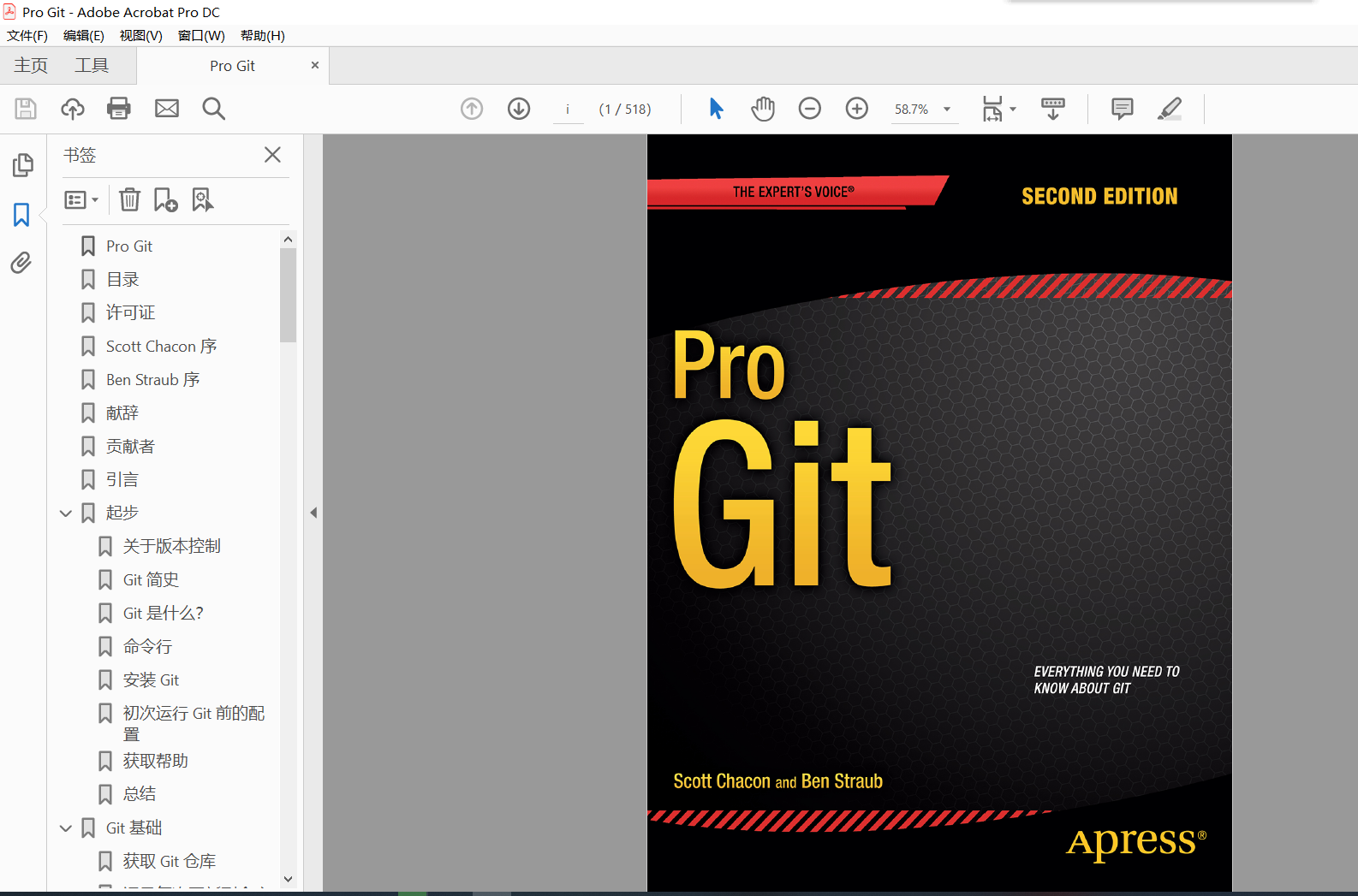This screenshot has height=896, width=1358.
Task: Zoom out with minus button
Action: click(810, 109)
